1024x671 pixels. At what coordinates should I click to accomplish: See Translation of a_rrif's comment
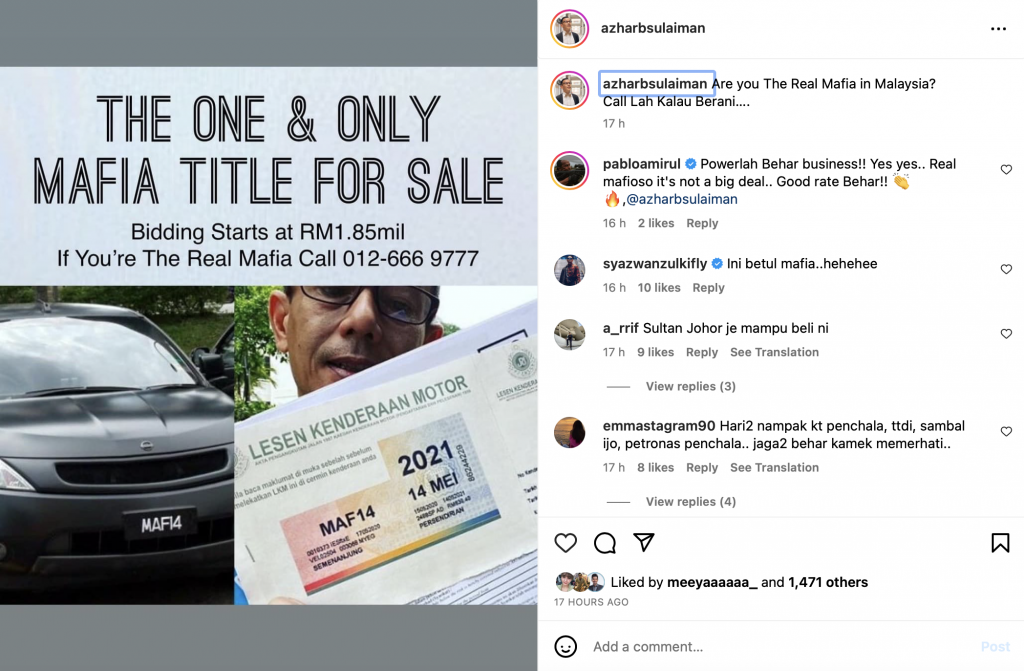click(x=774, y=352)
